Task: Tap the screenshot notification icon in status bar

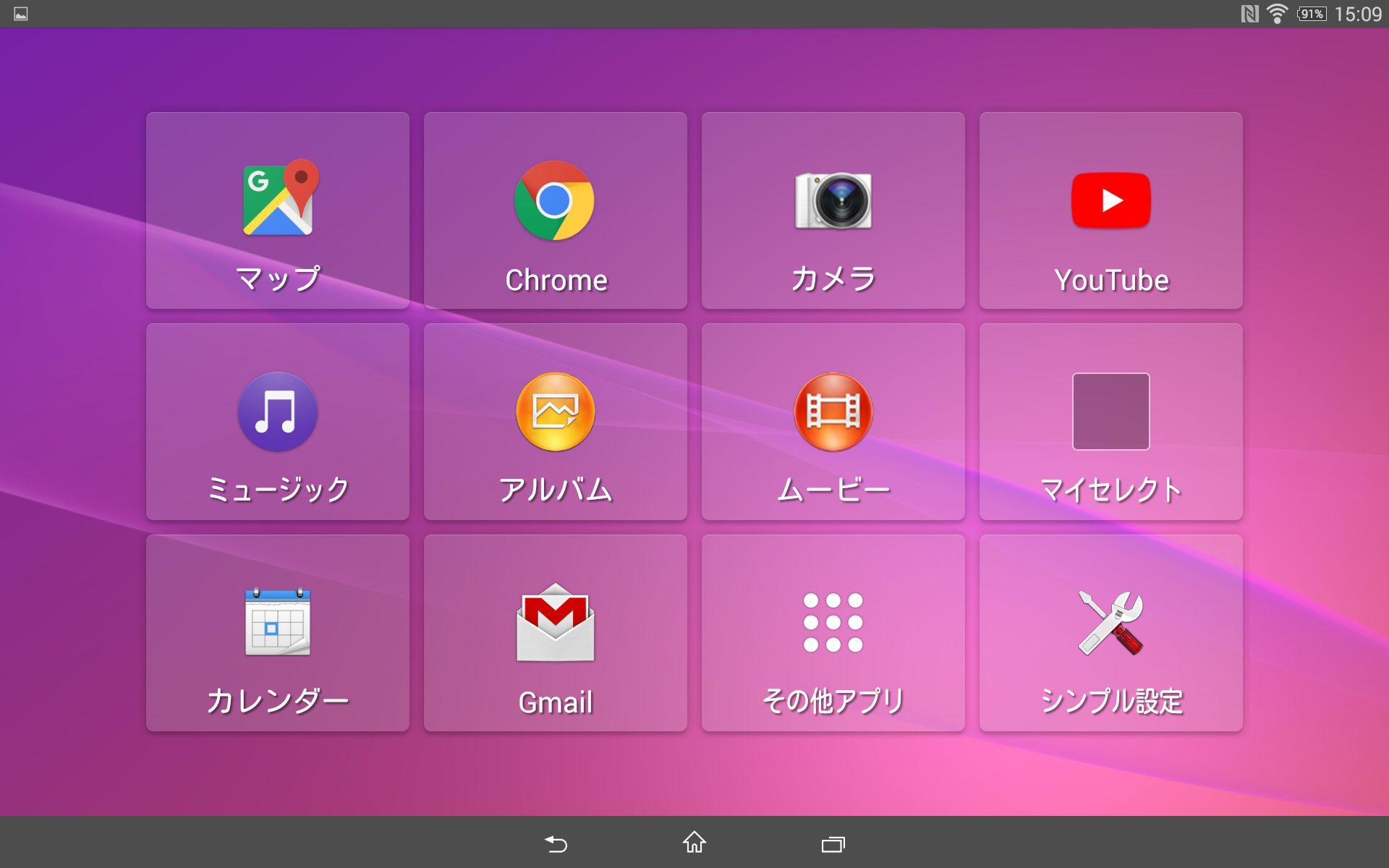Action: tap(21, 14)
